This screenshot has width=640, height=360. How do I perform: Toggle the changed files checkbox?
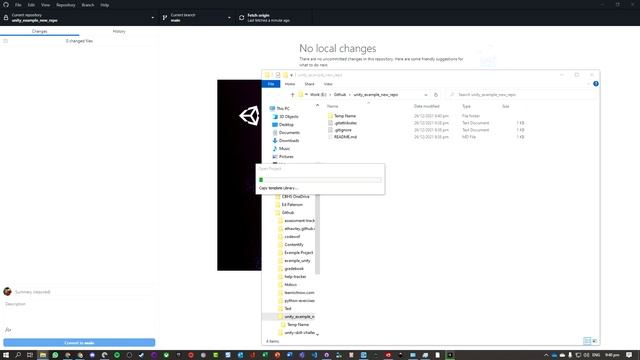pos(5,41)
